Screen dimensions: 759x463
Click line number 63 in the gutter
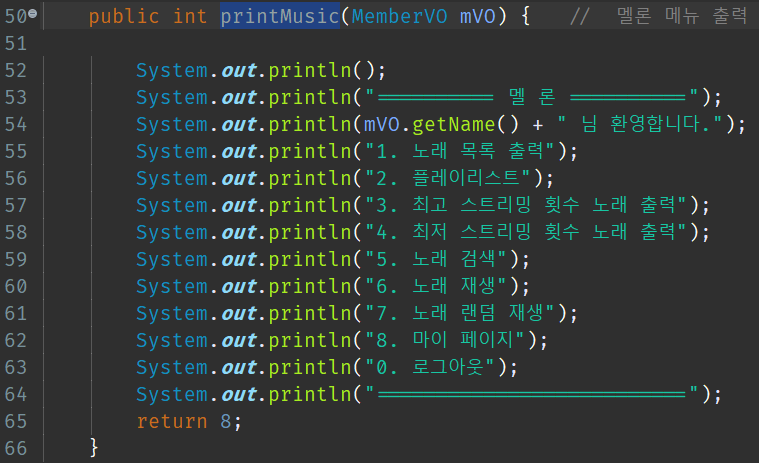pos(15,368)
